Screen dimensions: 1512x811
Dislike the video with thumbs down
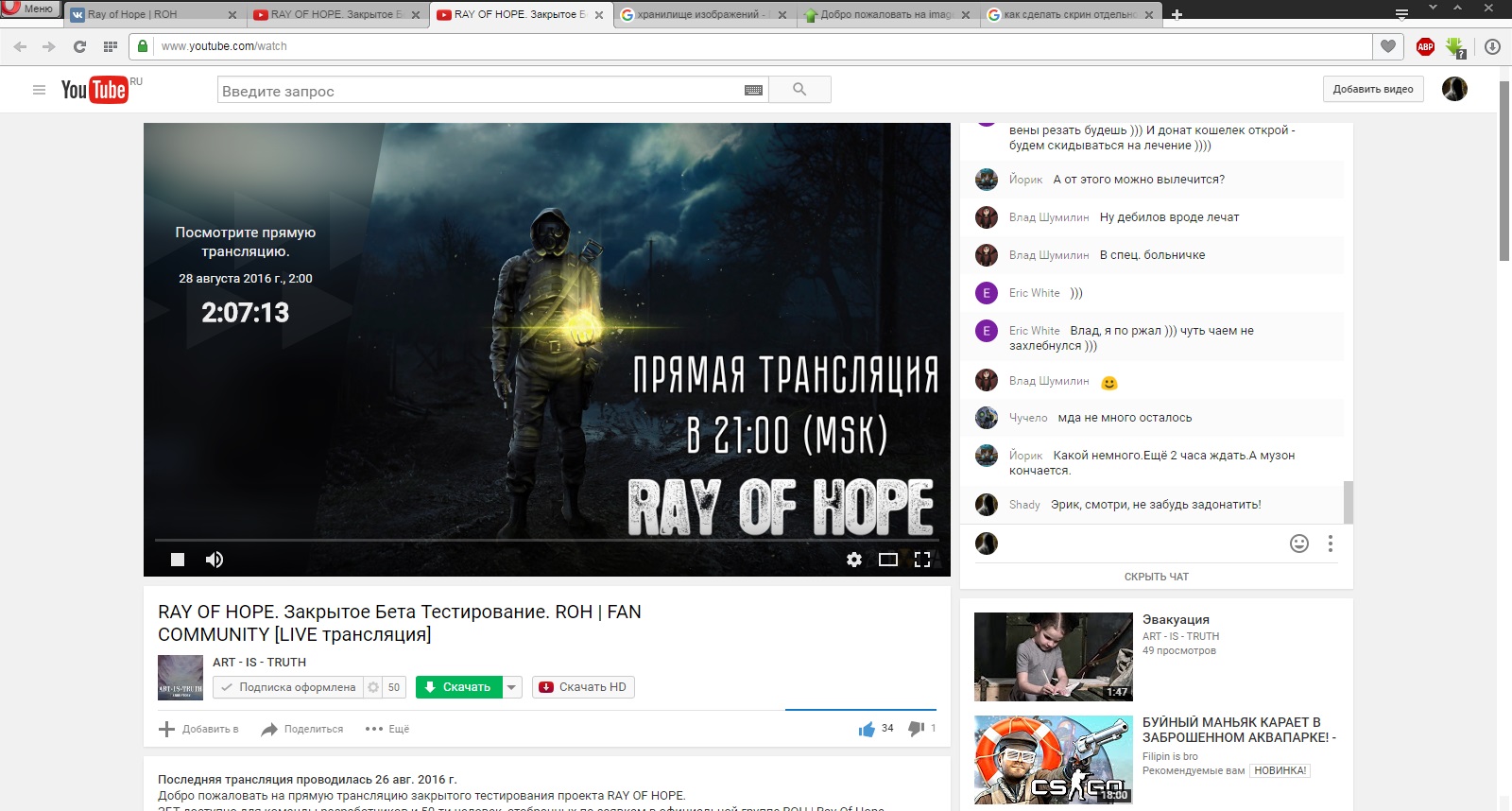pos(916,729)
